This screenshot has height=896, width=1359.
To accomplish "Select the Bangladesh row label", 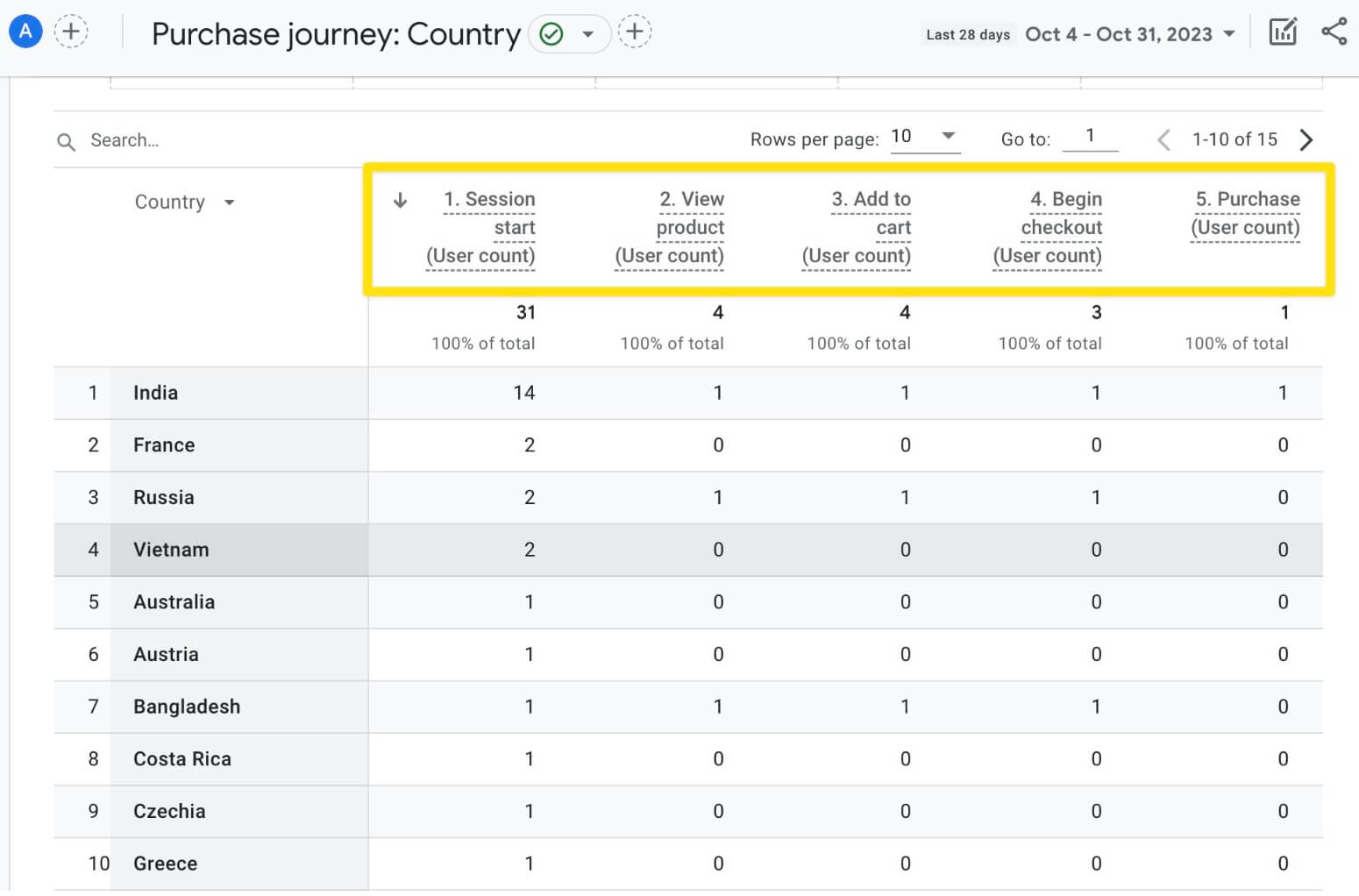I will pyautogui.click(x=187, y=707).
